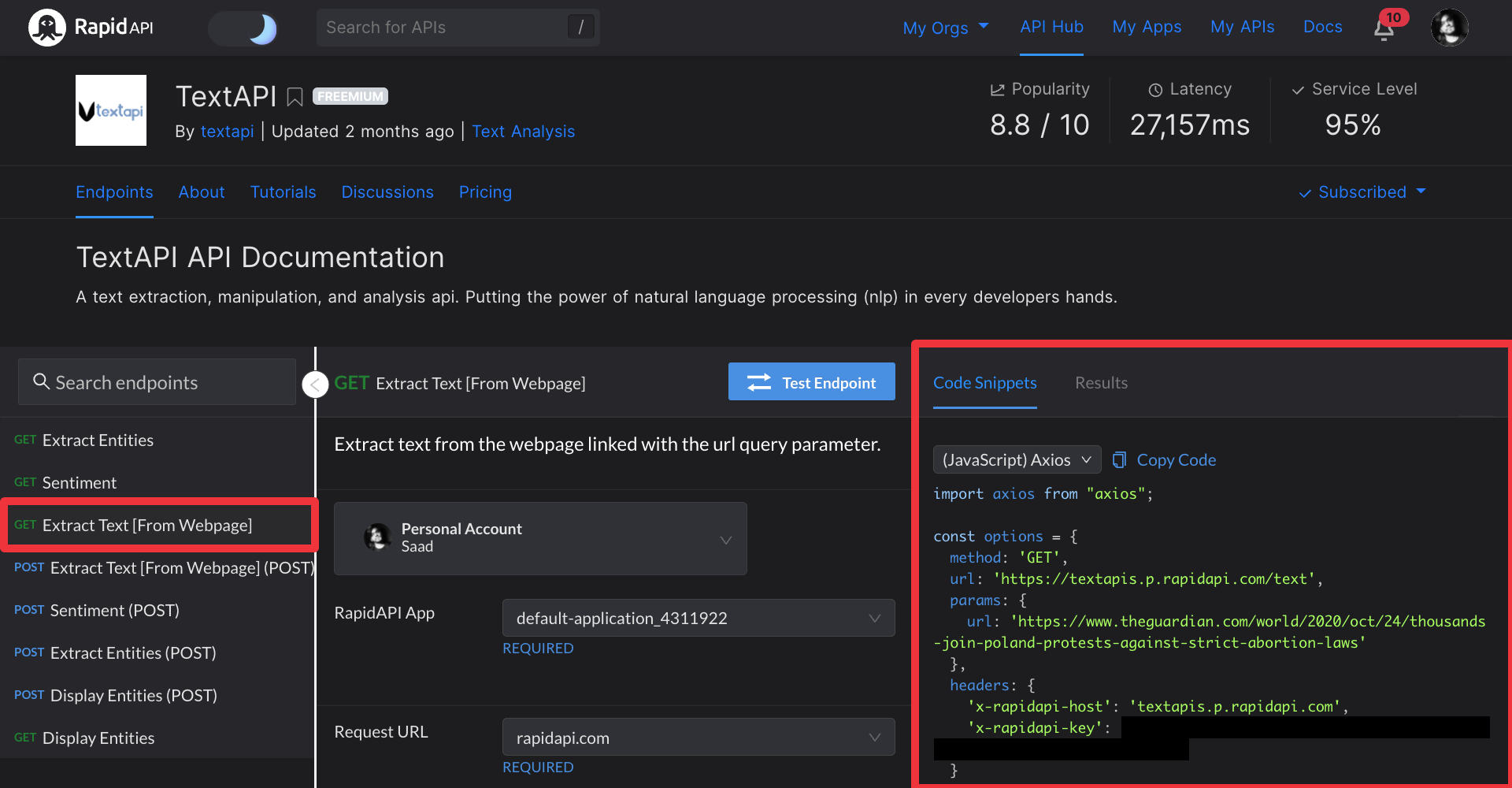Switch to the Results tab

click(x=1101, y=383)
